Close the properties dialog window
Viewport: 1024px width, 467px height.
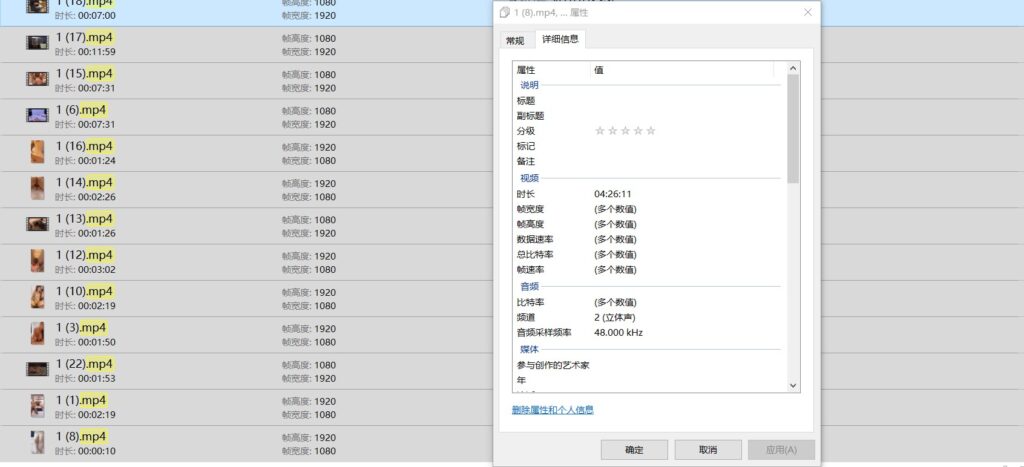(x=807, y=12)
